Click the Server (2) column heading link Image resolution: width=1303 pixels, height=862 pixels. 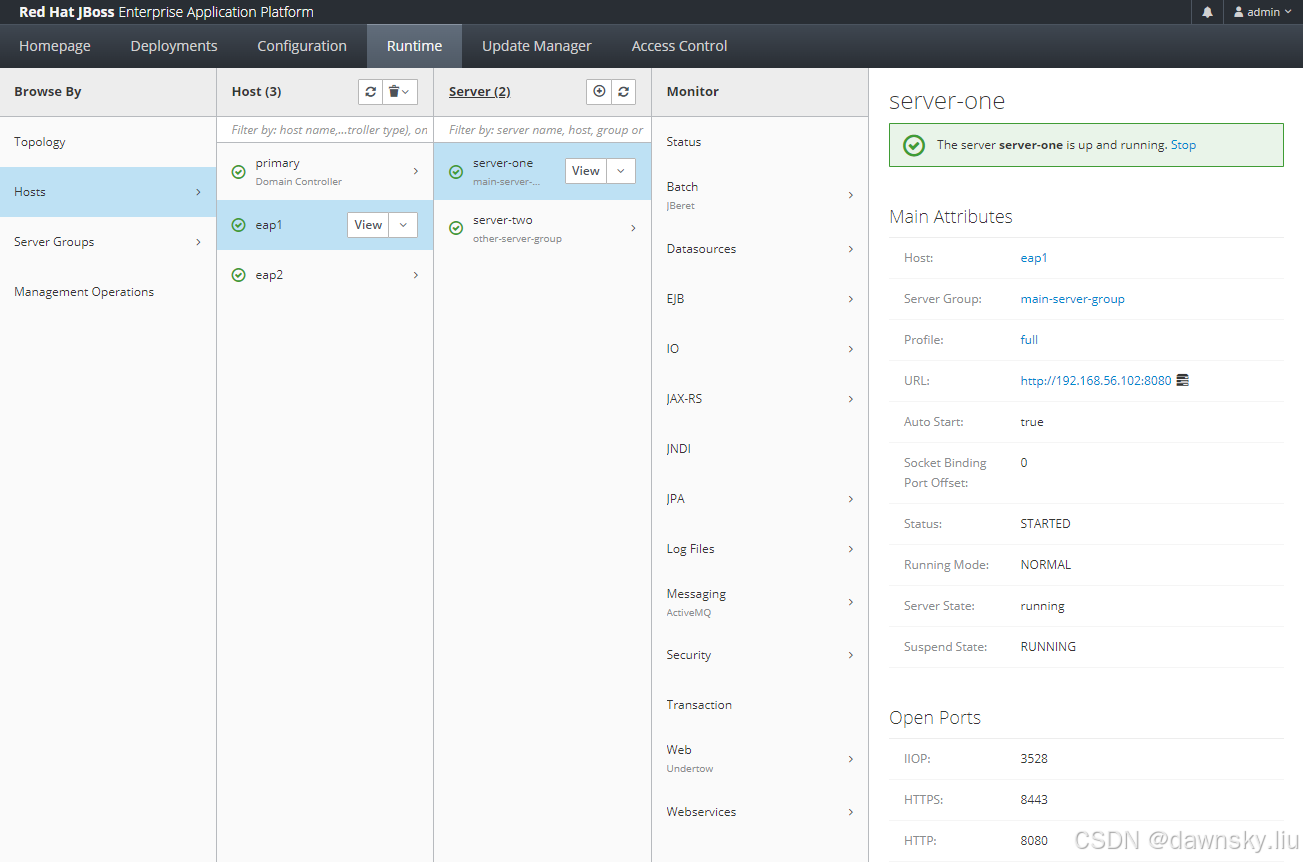click(x=480, y=91)
